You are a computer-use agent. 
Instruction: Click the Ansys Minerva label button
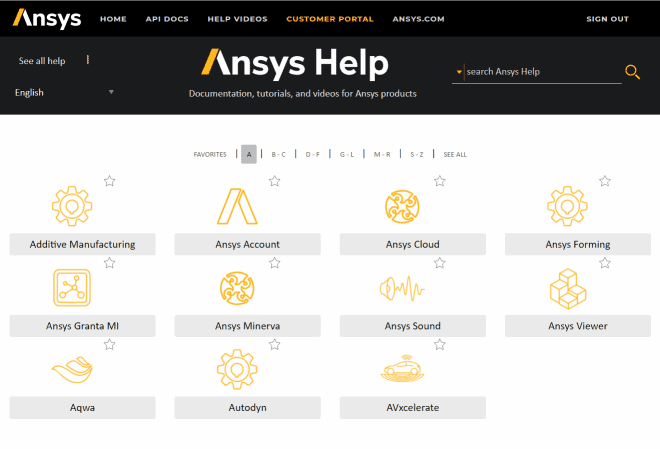click(x=248, y=326)
